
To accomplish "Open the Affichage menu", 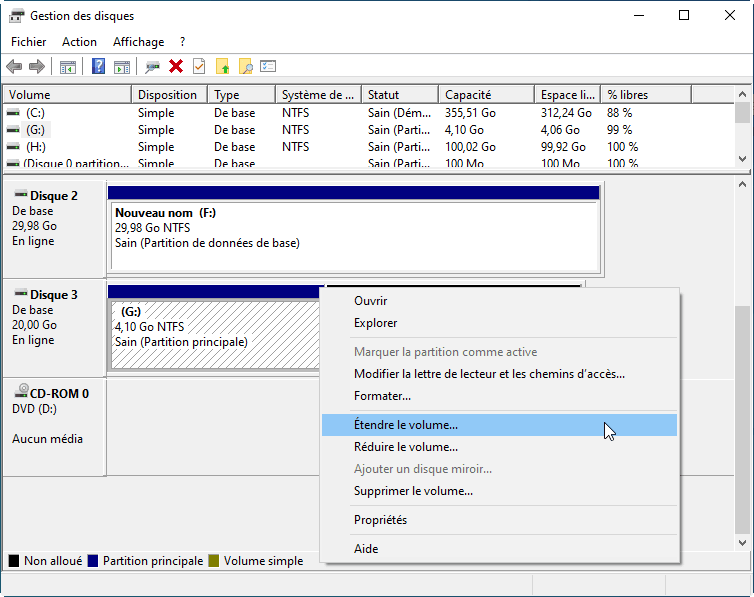I will point(138,42).
